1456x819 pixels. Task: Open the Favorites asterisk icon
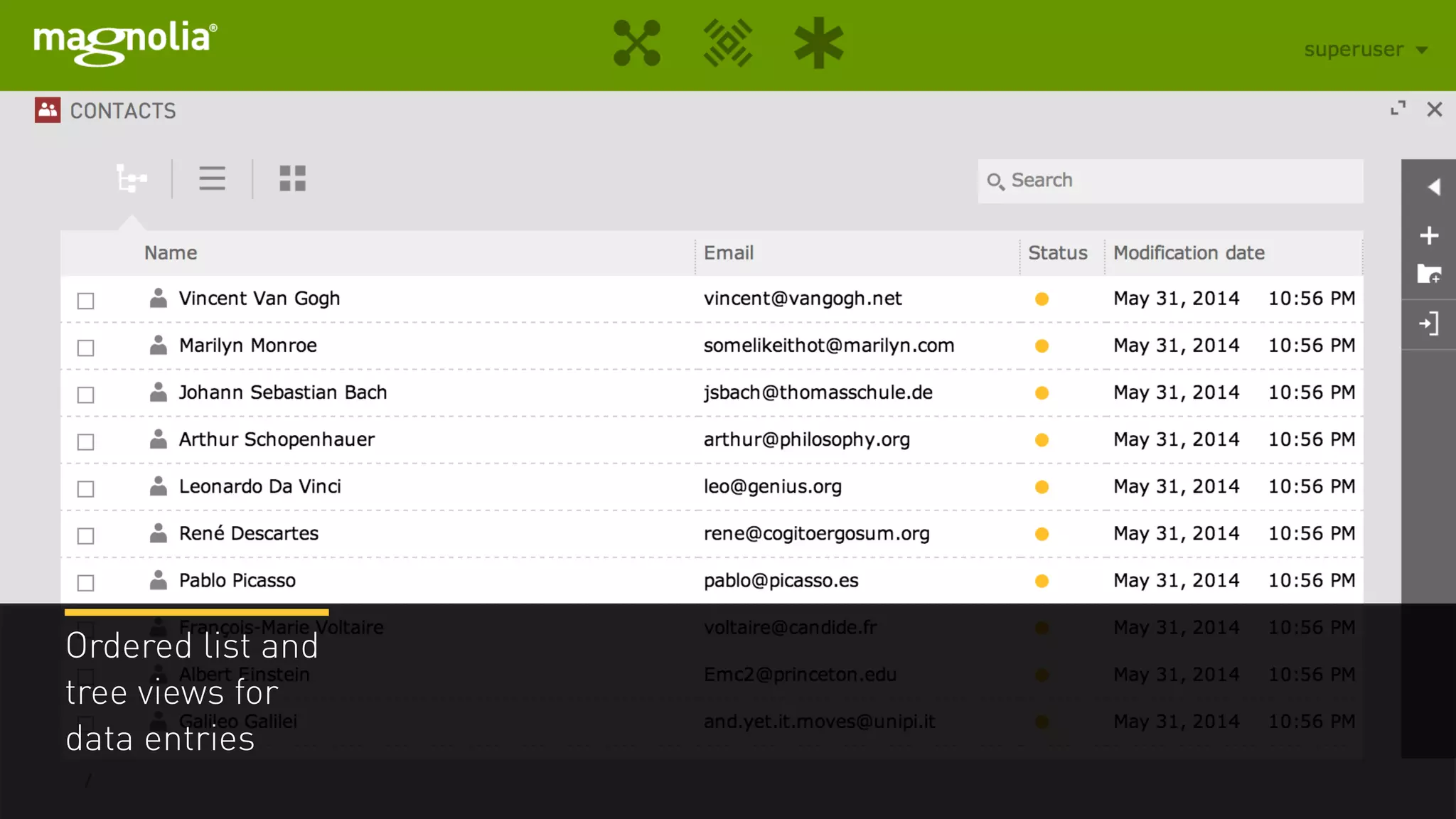pos(818,43)
